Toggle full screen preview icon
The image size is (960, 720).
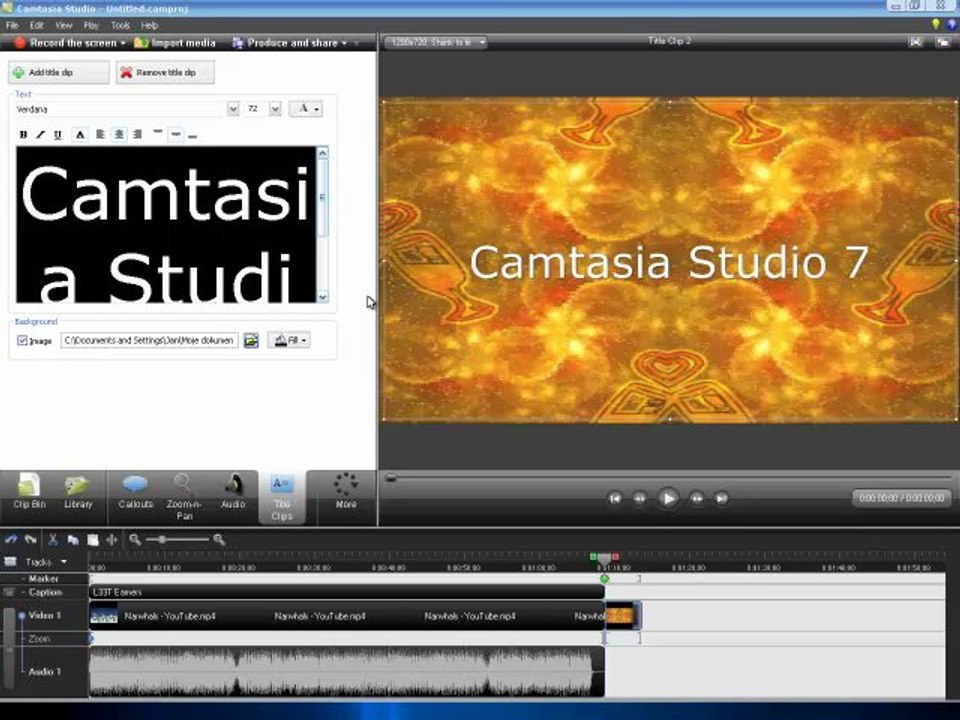pos(915,42)
